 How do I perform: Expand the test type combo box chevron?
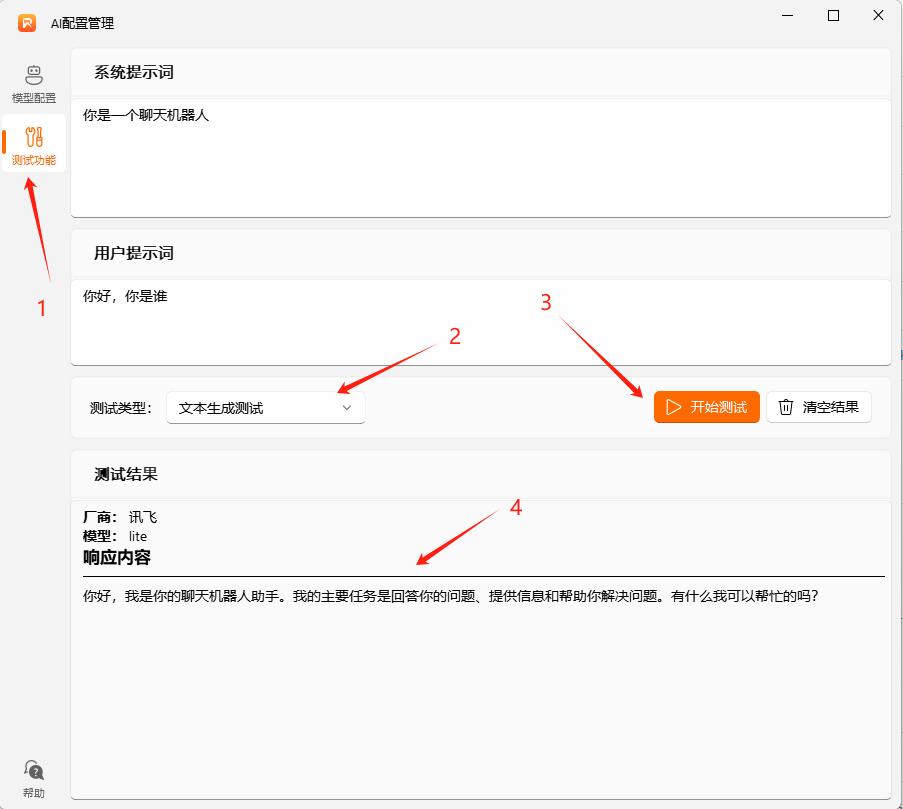pos(347,407)
